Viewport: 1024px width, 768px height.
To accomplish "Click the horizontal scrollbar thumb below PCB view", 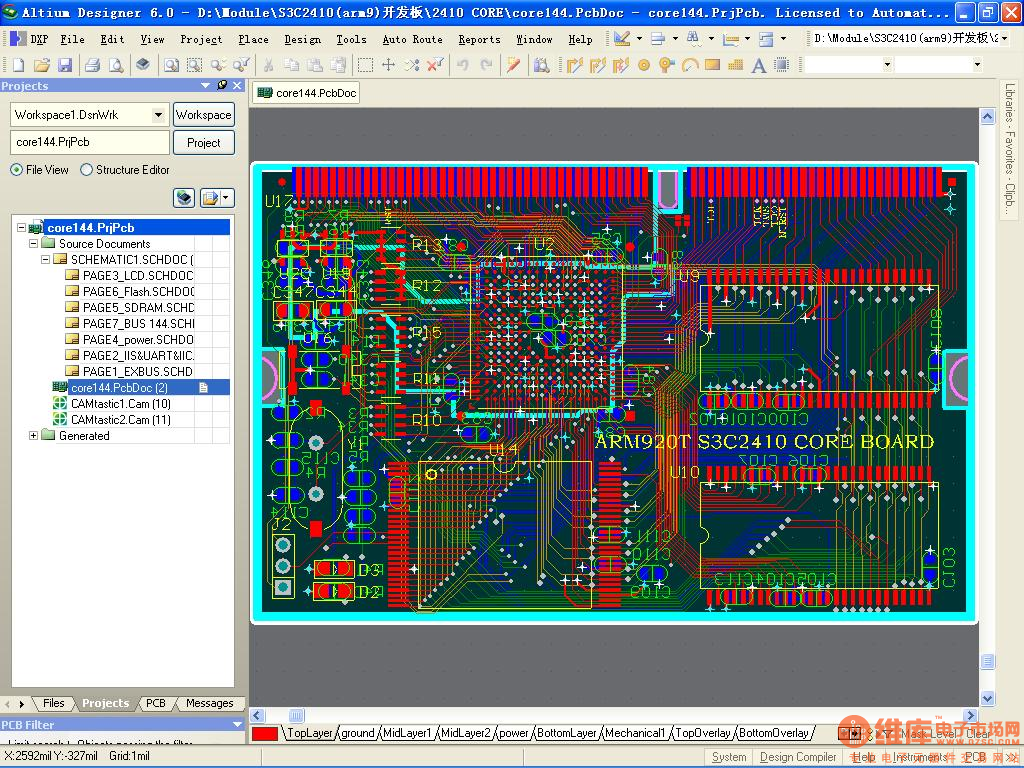I will 296,715.
